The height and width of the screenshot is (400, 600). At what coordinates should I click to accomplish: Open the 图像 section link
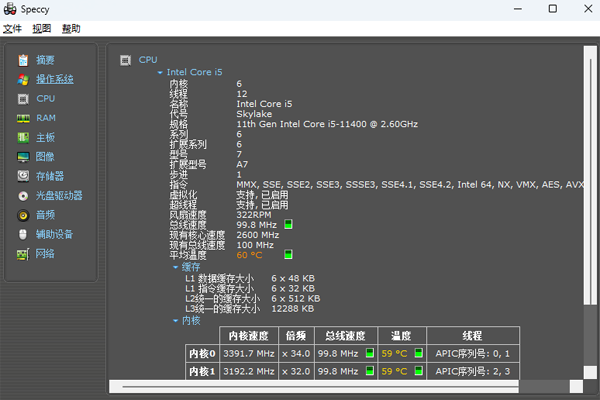click(x=45, y=157)
